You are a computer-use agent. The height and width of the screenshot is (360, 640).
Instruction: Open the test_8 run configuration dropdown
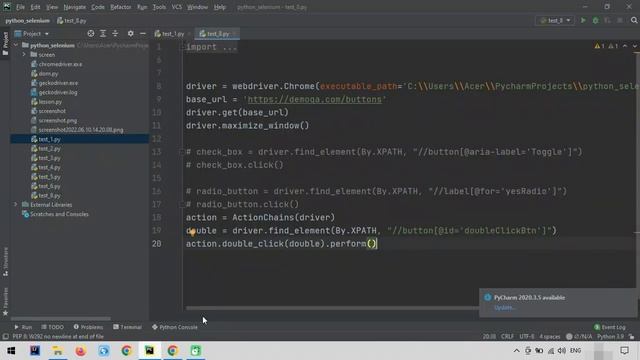click(556, 20)
